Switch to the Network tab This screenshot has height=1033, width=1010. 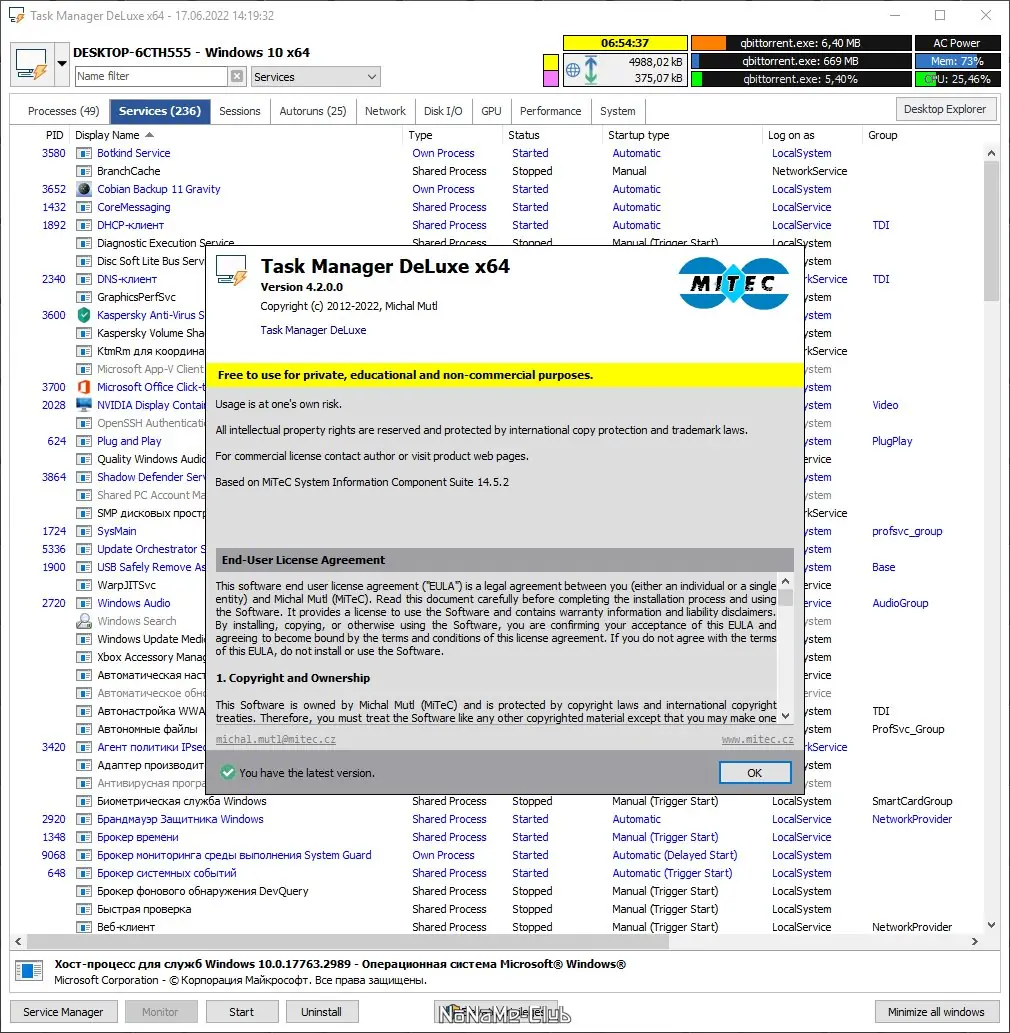[385, 111]
